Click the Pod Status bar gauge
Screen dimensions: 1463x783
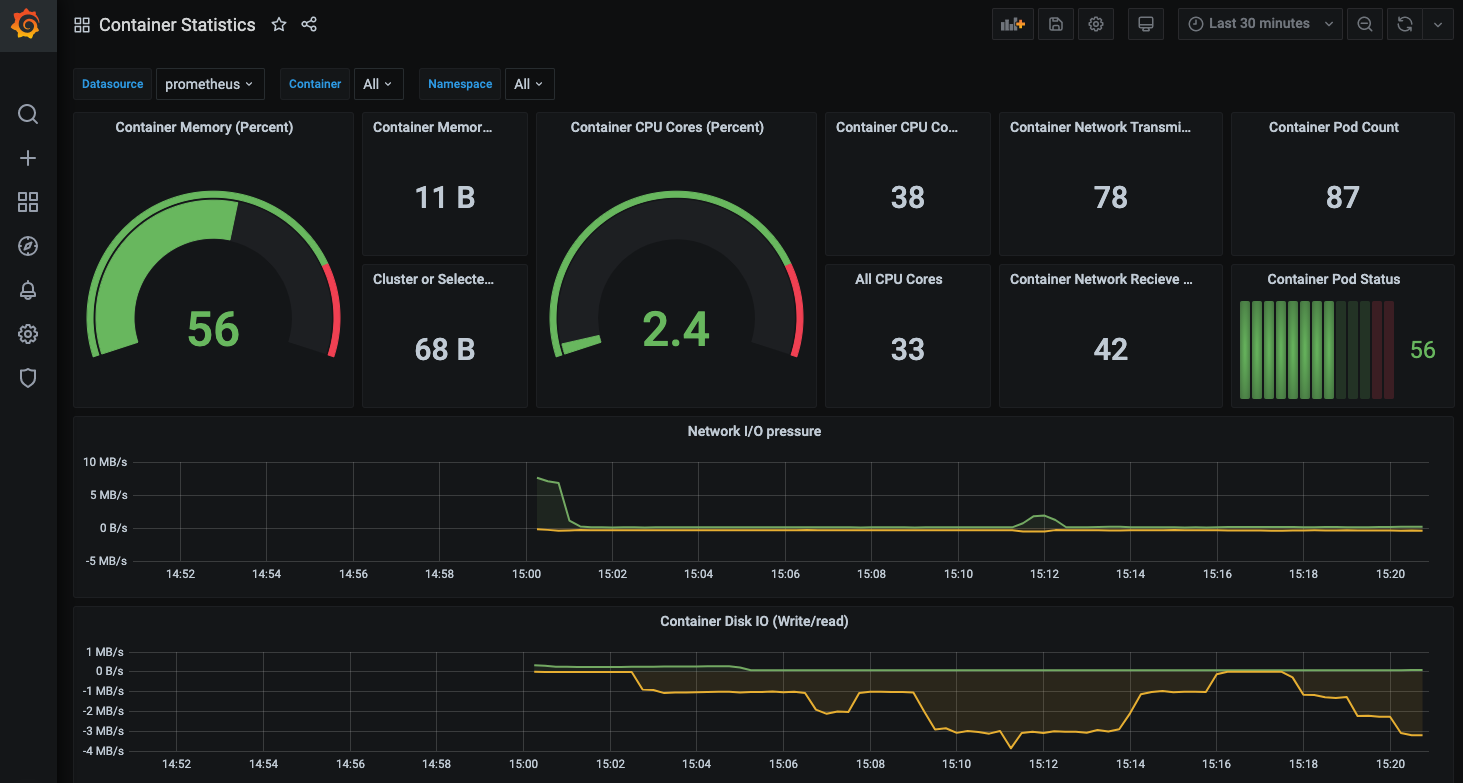tap(1317, 349)
